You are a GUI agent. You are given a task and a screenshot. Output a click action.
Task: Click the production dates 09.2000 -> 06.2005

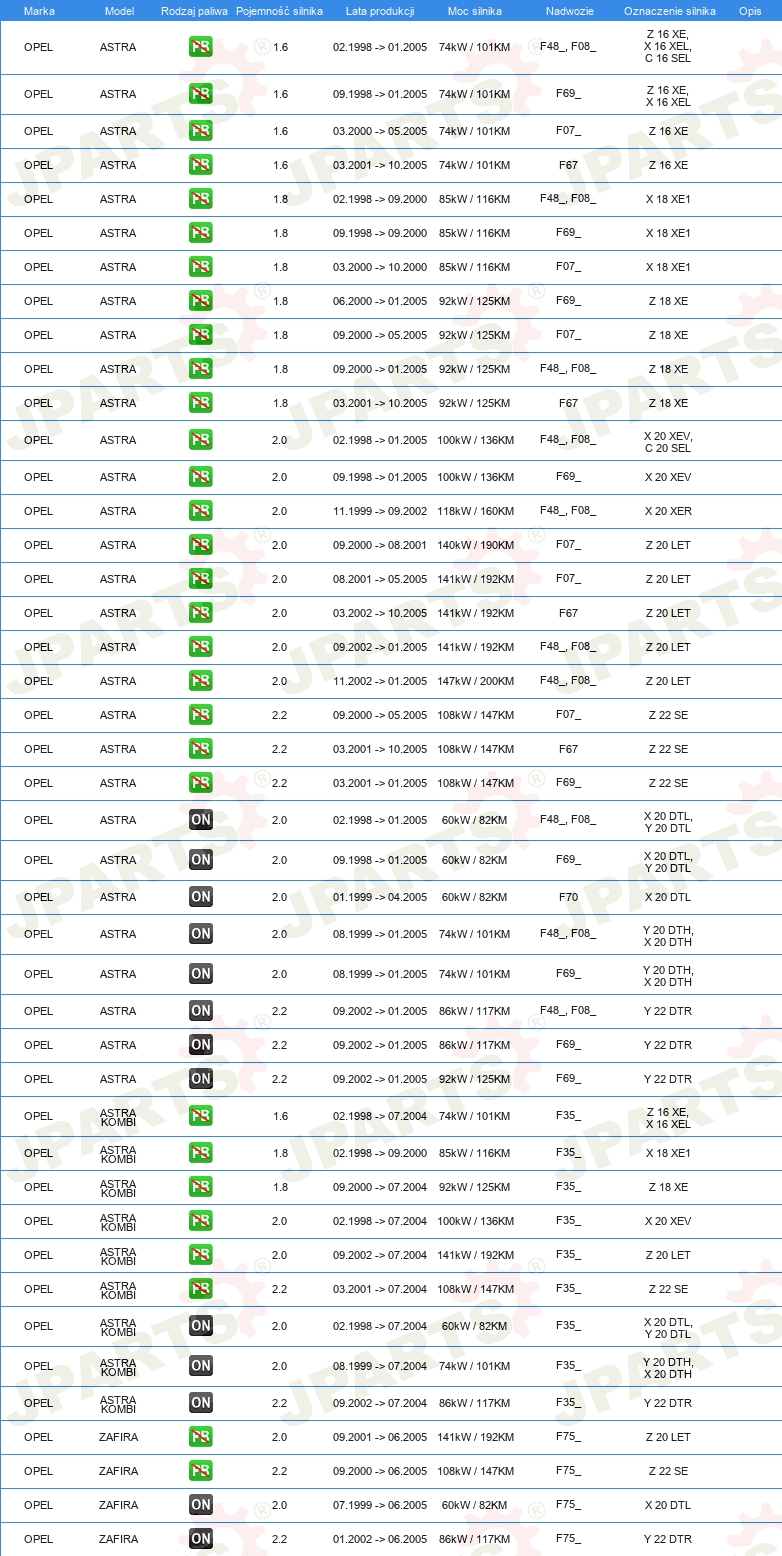click(380, 1471)
